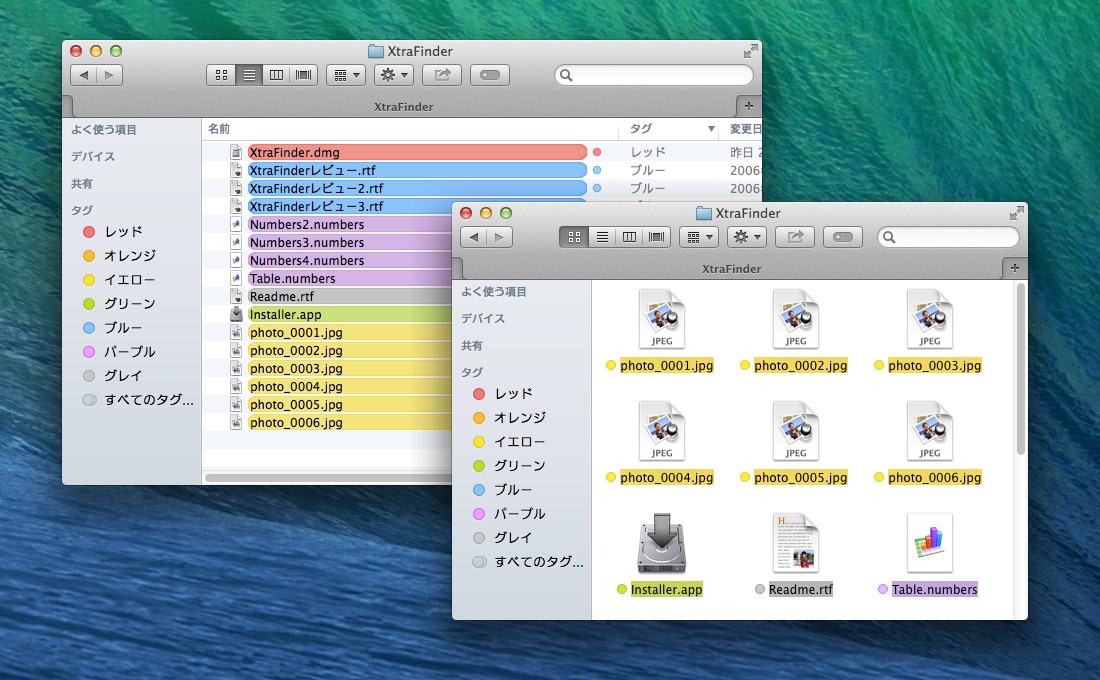
Task: Select Readme.rtf row in list view
Action: click(349, 296)
